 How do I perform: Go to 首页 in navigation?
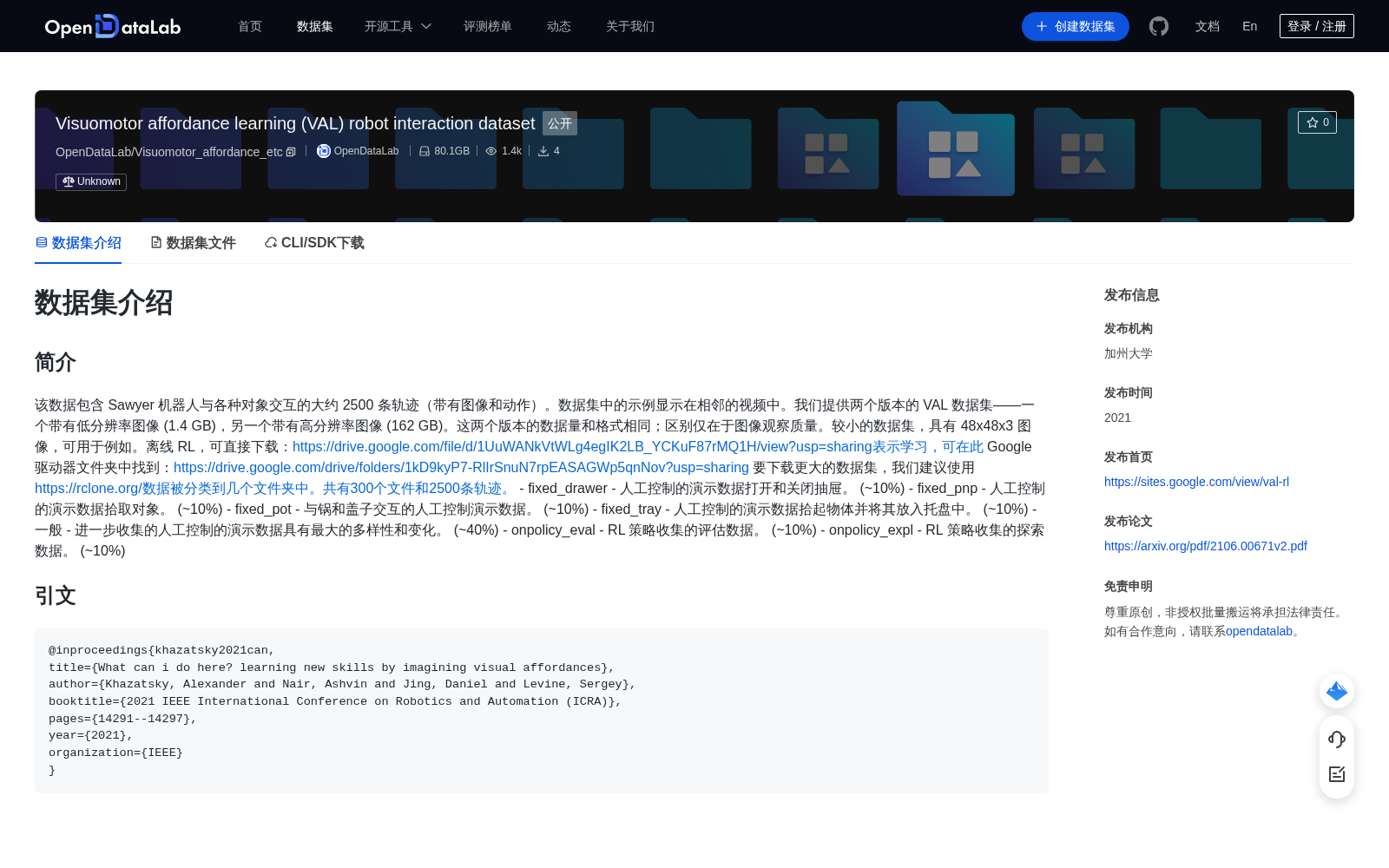pos(250,26)
